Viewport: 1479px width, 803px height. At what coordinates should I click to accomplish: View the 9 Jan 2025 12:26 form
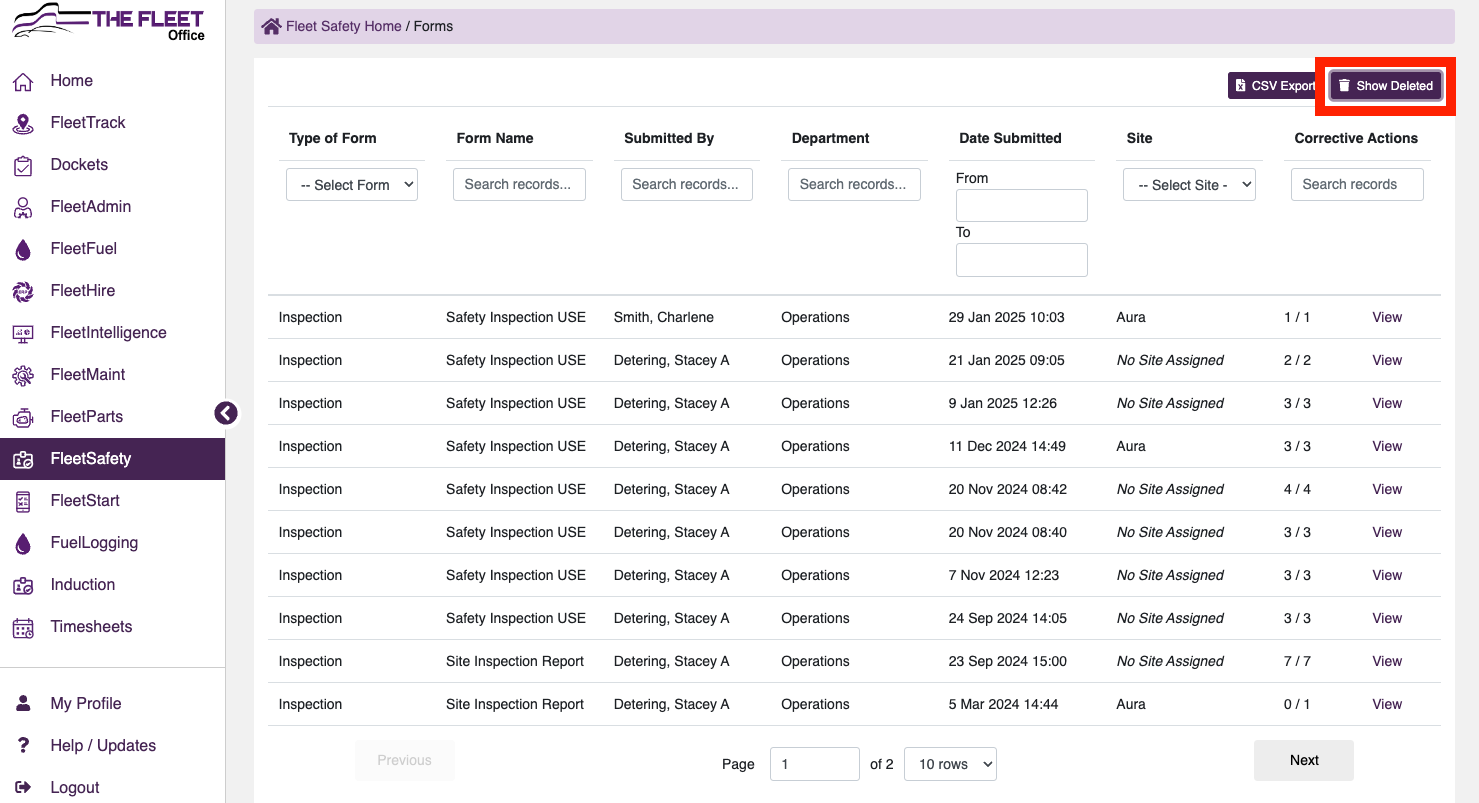(1387, 404)
